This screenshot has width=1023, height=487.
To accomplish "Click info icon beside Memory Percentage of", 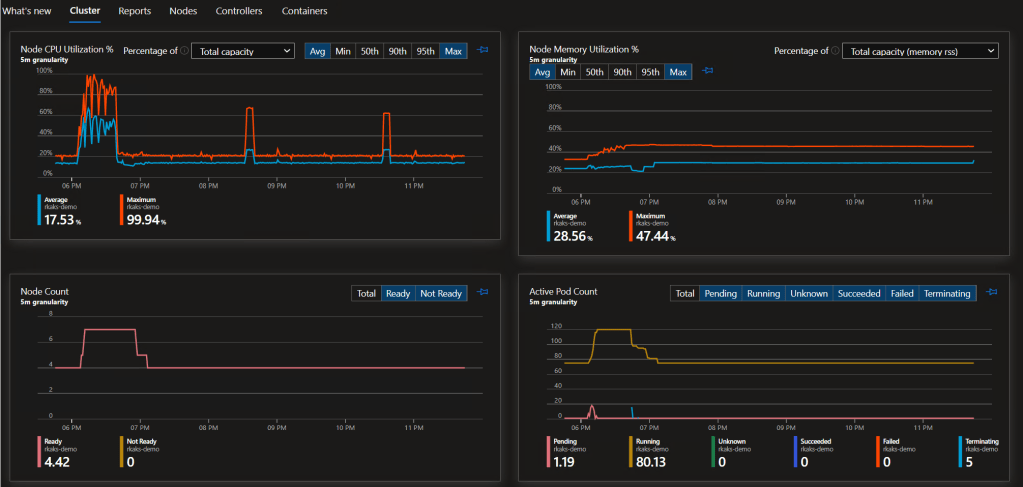I will pos(836,51).
